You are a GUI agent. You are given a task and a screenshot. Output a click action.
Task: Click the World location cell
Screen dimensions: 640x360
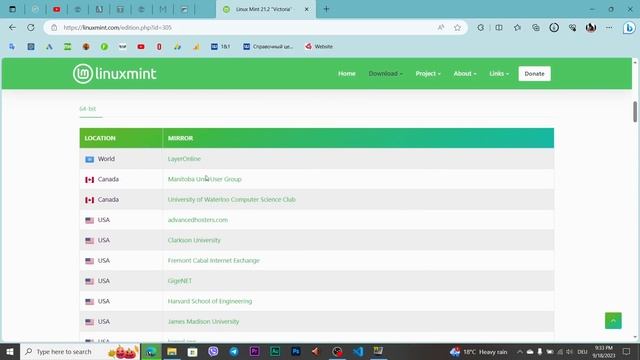(121, 159)
